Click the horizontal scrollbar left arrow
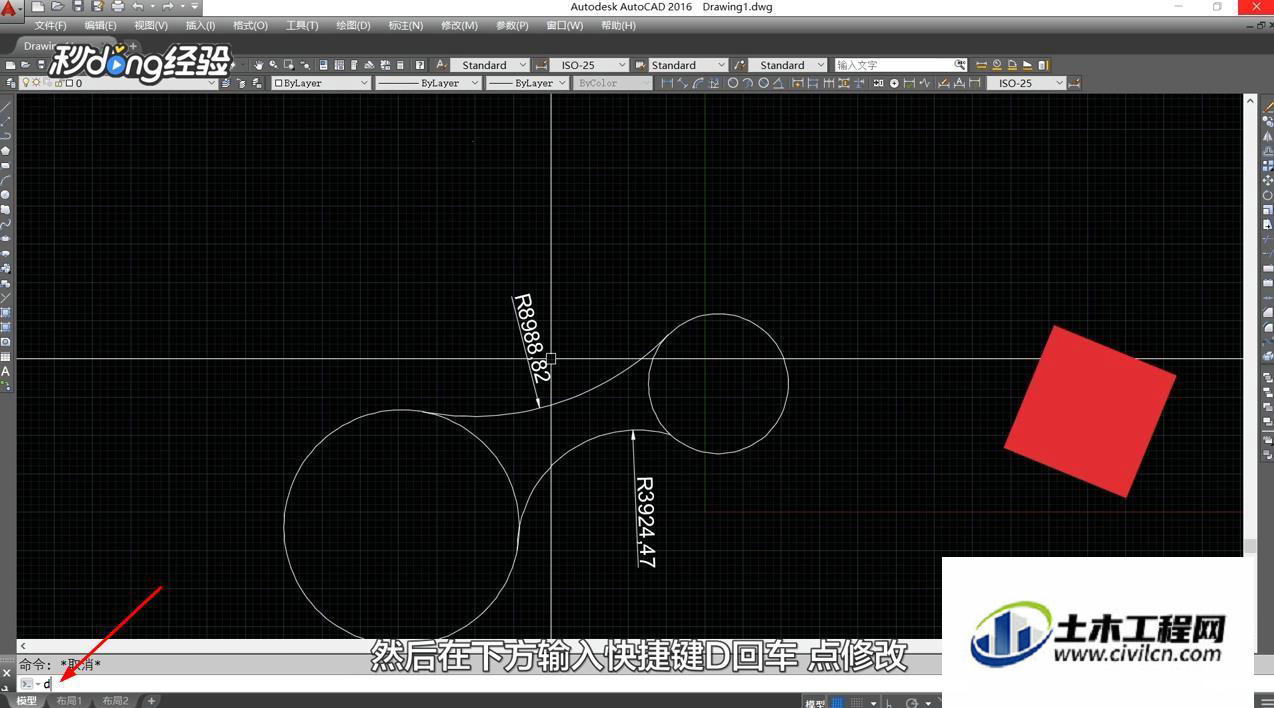 24,646
